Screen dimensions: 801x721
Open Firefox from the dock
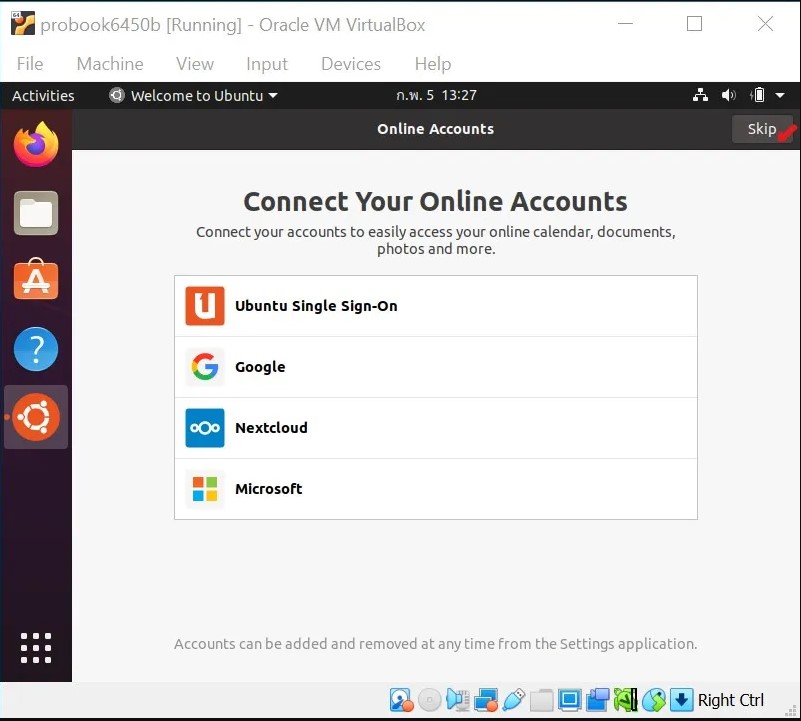point(36,143)
